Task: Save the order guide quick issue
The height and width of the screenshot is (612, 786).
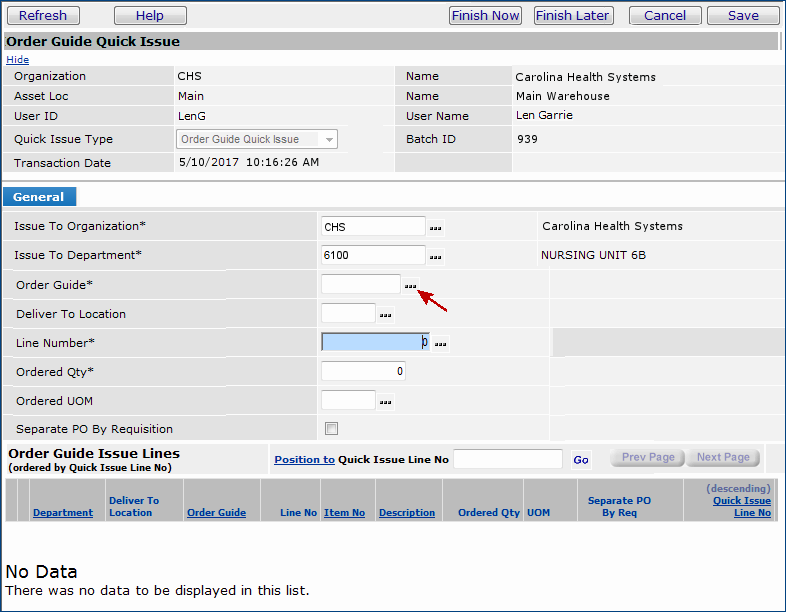Action: coord(743,16)
